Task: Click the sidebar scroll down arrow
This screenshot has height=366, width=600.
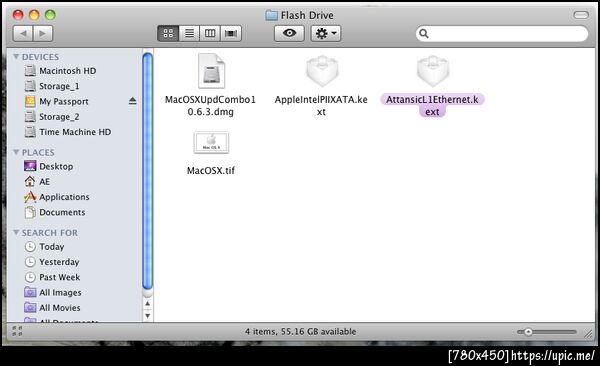Action: [x=147, y=316]
